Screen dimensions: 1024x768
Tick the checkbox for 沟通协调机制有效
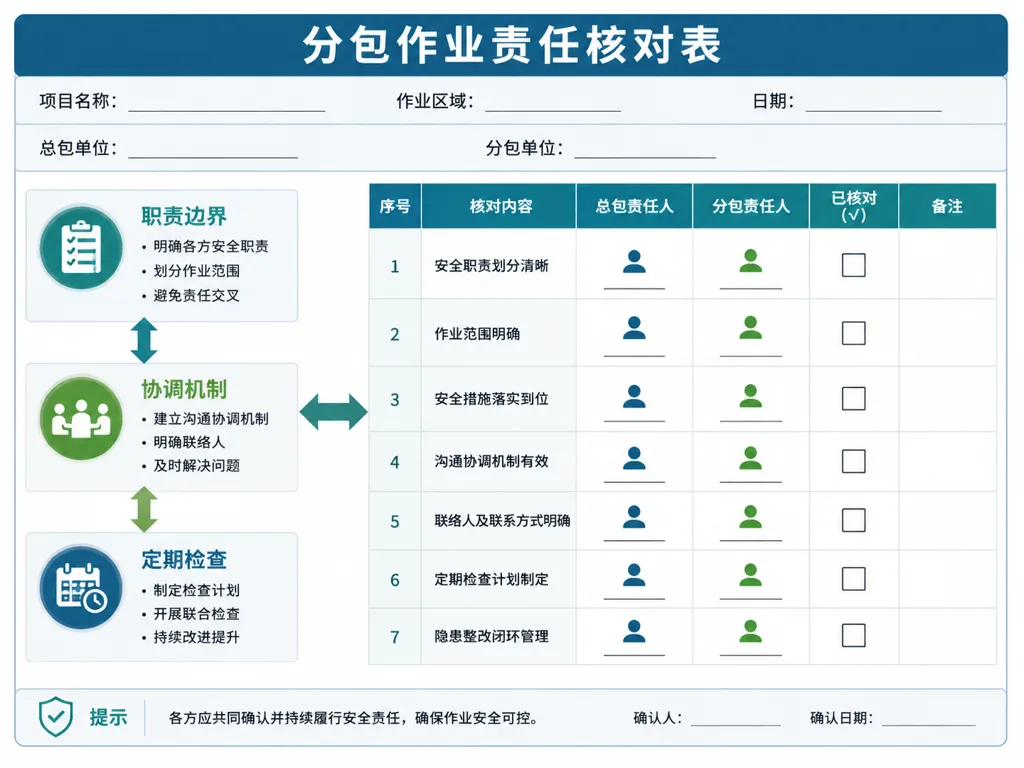pos(854,461)
